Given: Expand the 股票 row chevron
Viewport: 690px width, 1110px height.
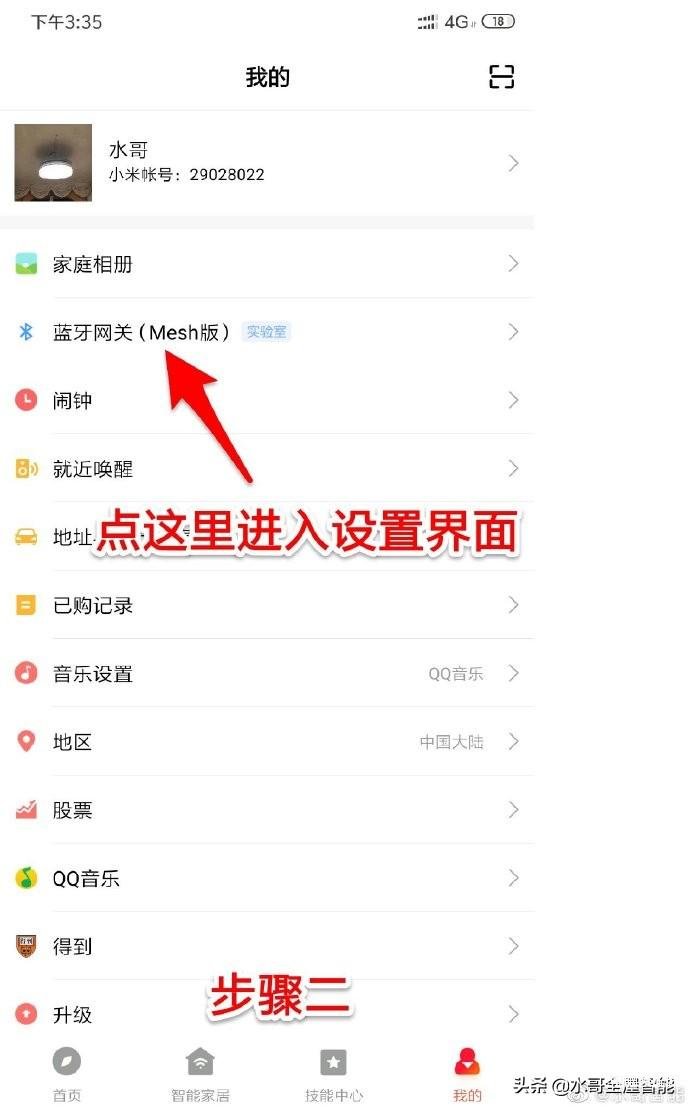Looking at the screenshot, I should click(x=514, y=809).
